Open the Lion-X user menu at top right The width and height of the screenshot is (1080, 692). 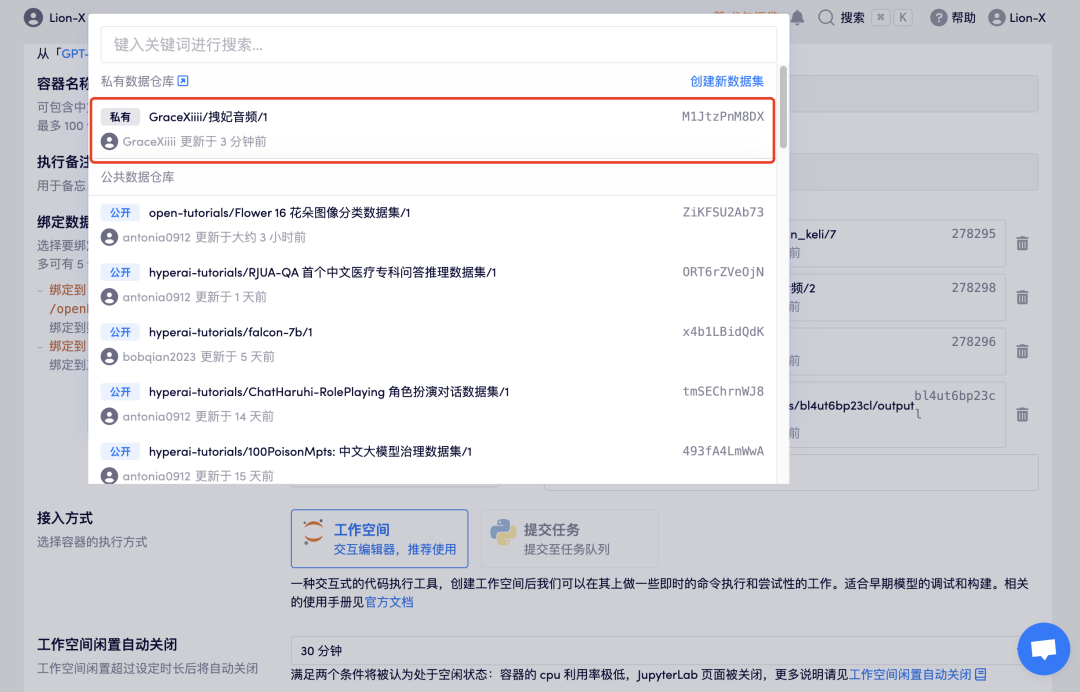tap(1017, 18)
